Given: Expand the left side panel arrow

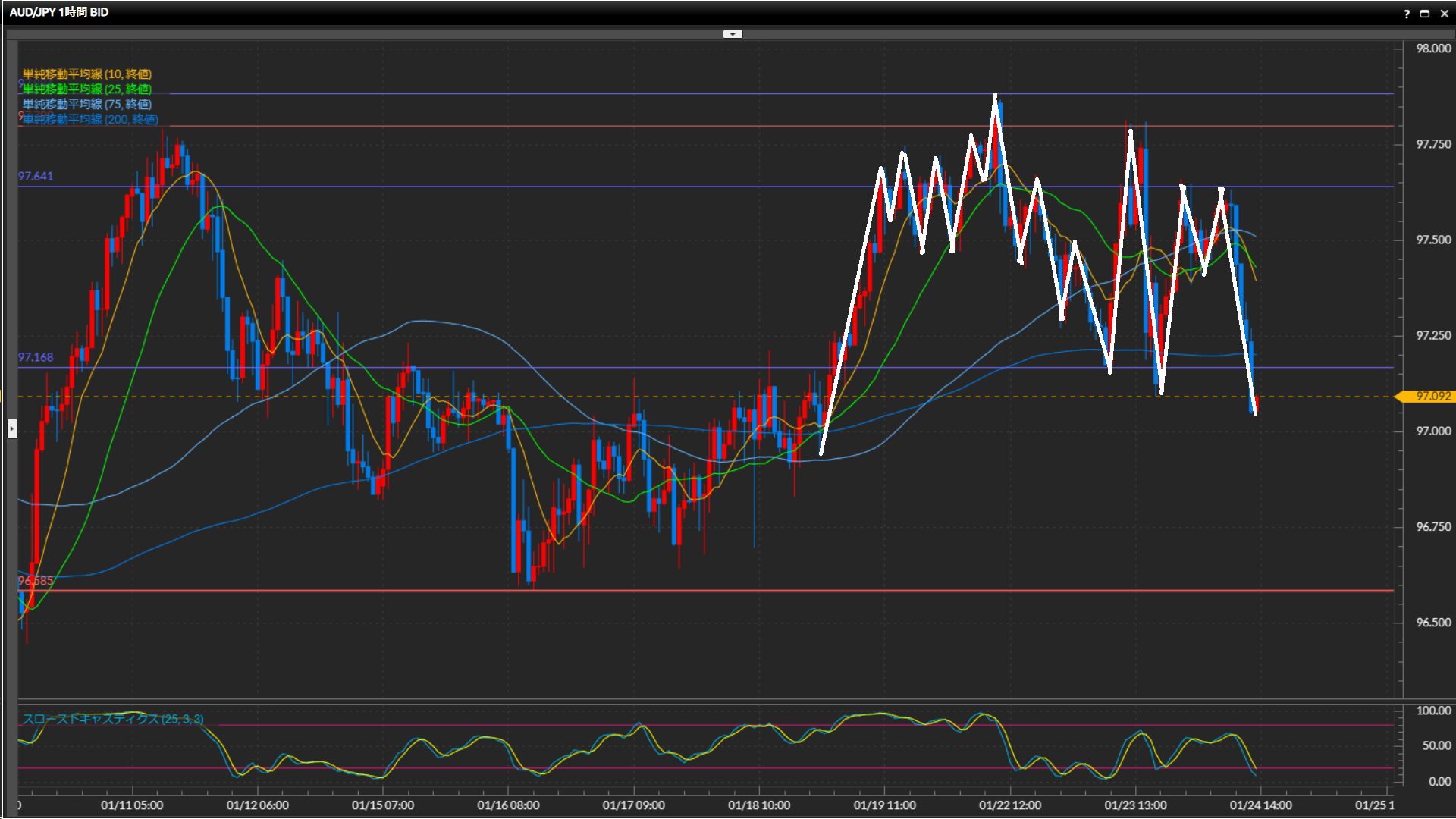Looking at the screenshot, I should pyautogui.click(x=12, y=429).
